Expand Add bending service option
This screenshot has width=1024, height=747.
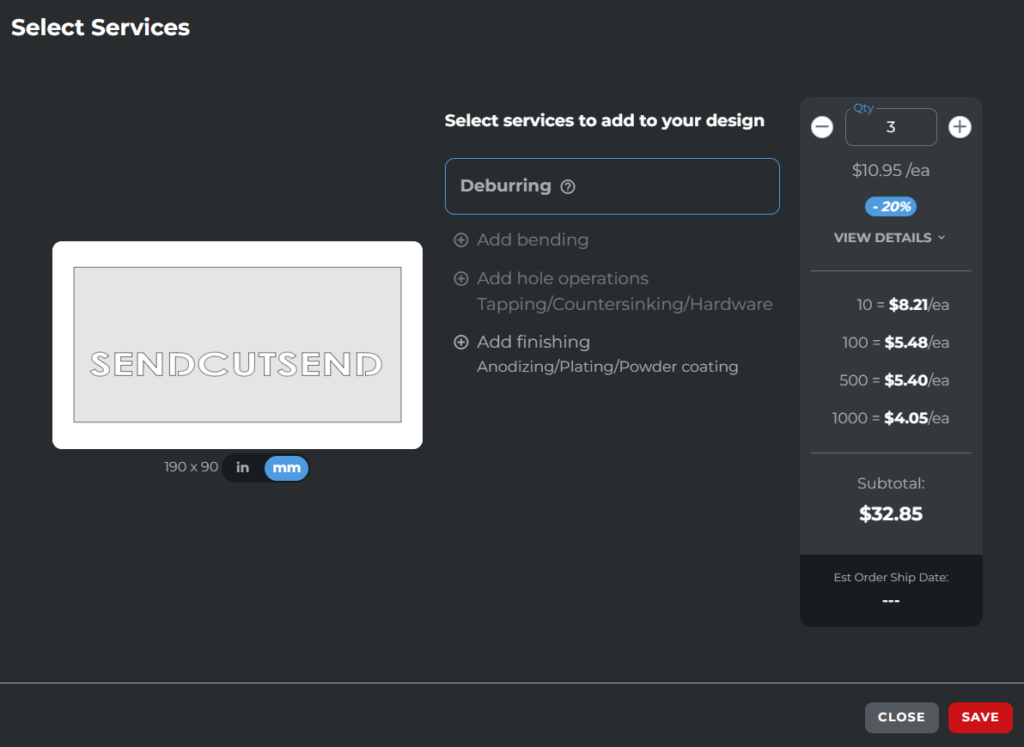pyautogui.click(x=533, y=240)
